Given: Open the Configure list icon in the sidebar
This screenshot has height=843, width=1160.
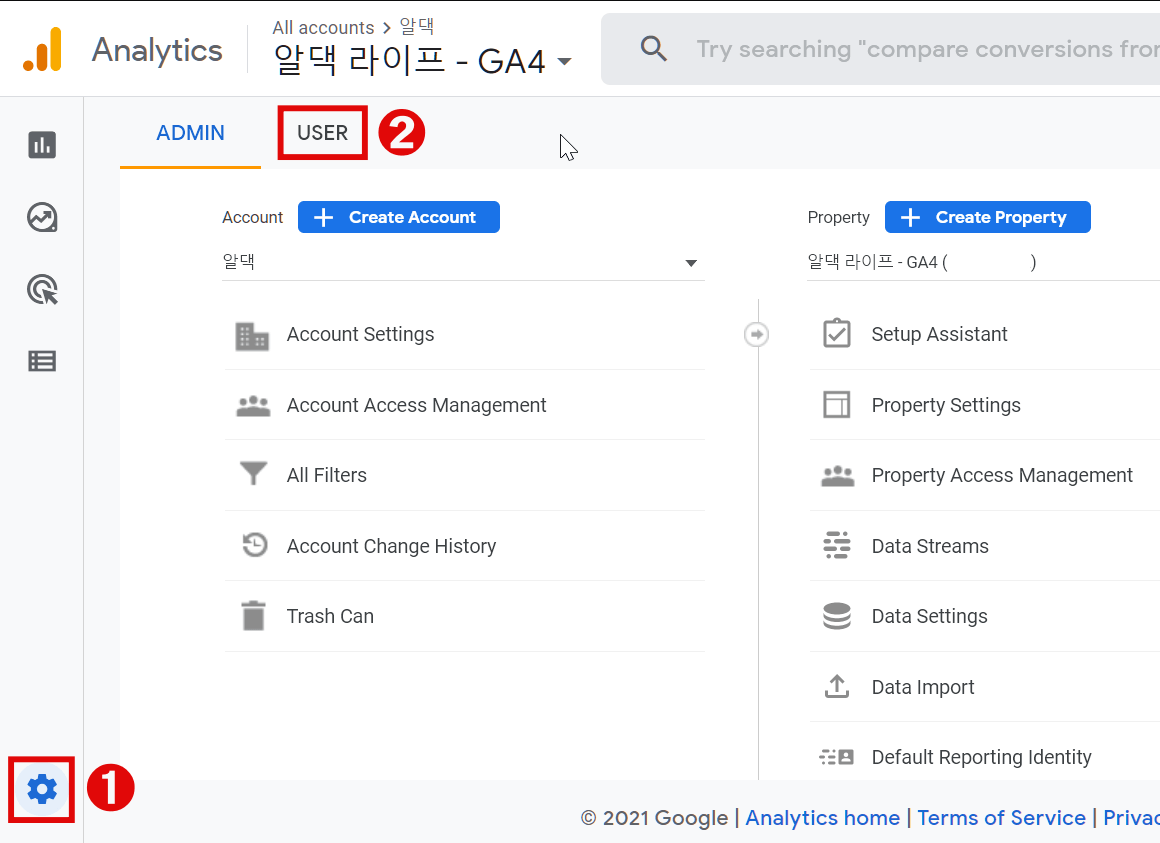Looking at the screenshot, I should coord(42,362).
